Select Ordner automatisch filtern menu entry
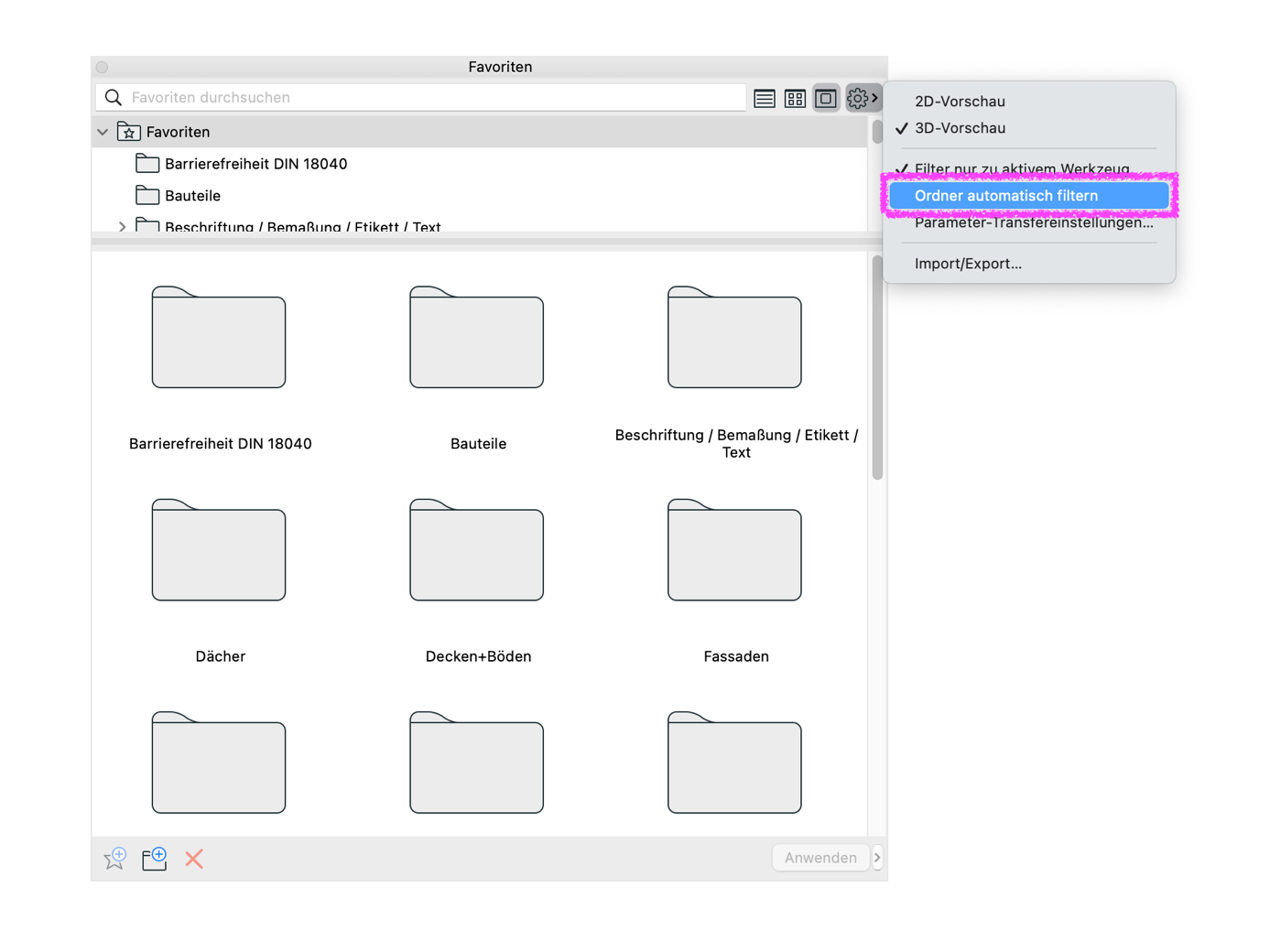The height and width of the screenshot is (952, 1270). click(1029, 196)
